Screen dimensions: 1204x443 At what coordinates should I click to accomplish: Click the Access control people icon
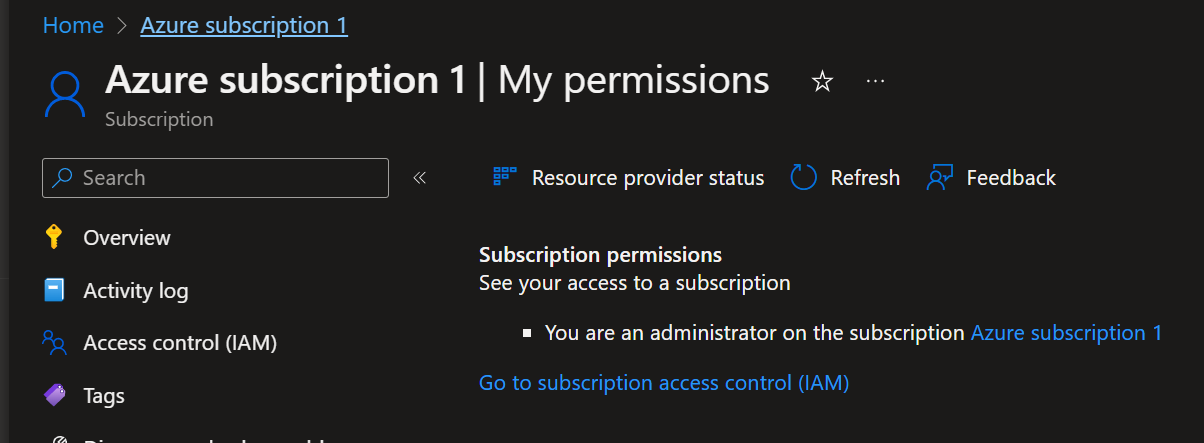54,343
